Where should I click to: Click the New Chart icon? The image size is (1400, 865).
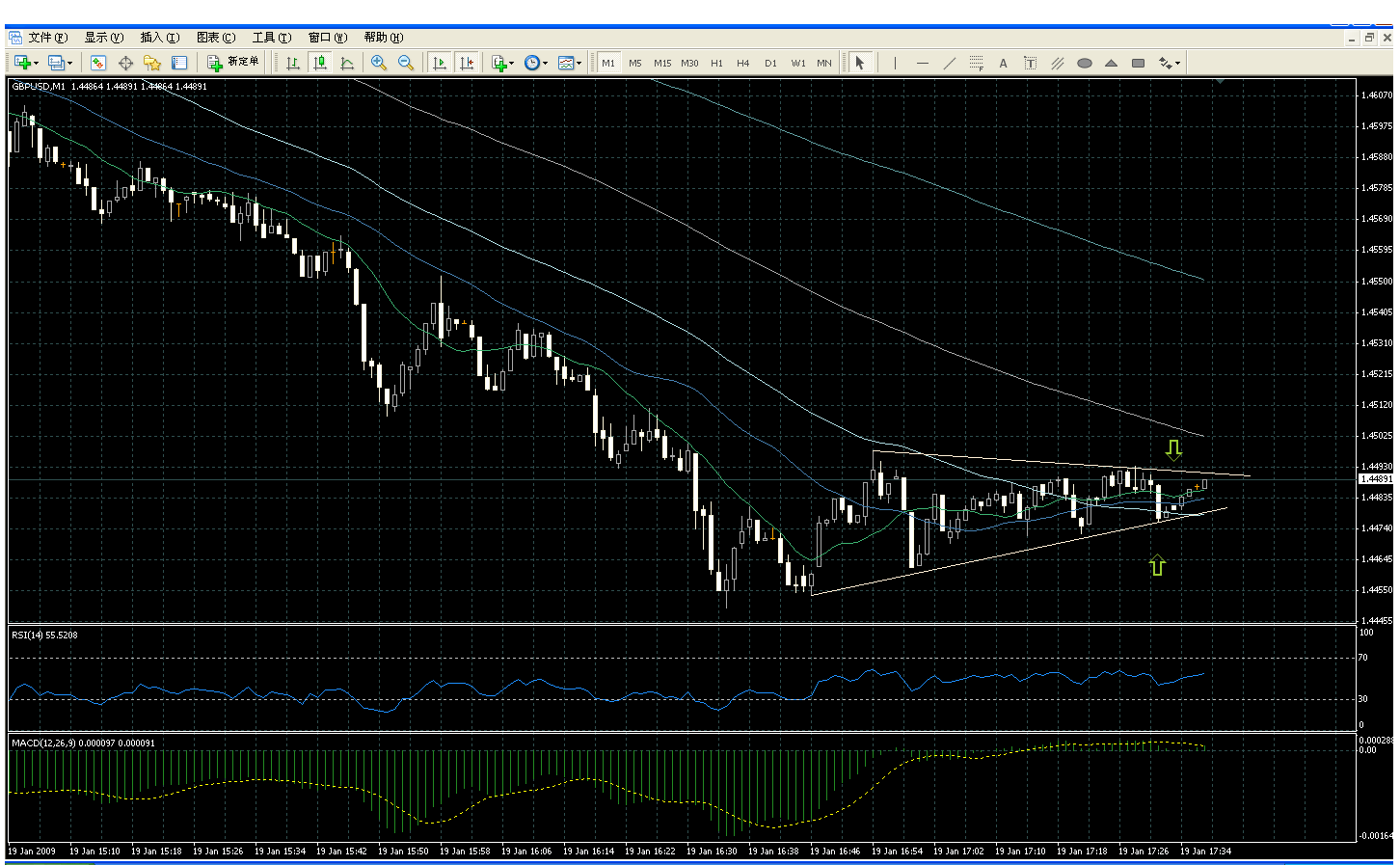click(22, 63)
